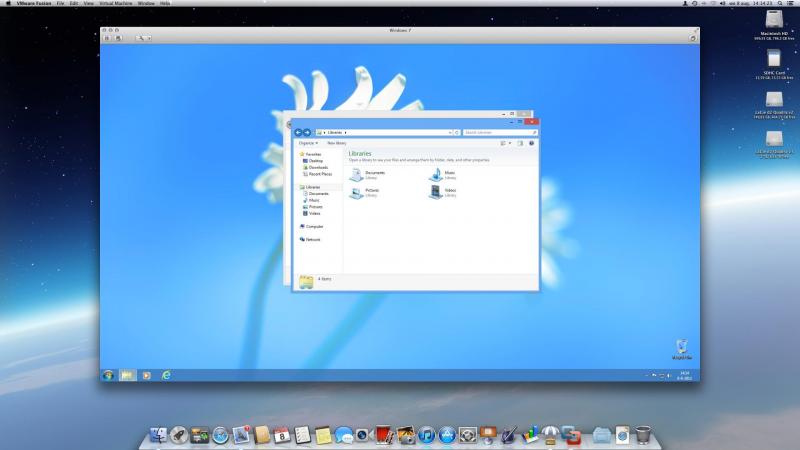This screenshot has width=800, height=450.
Task: Click the VM settings wrench toolbar button
Action: click(143, 38)
